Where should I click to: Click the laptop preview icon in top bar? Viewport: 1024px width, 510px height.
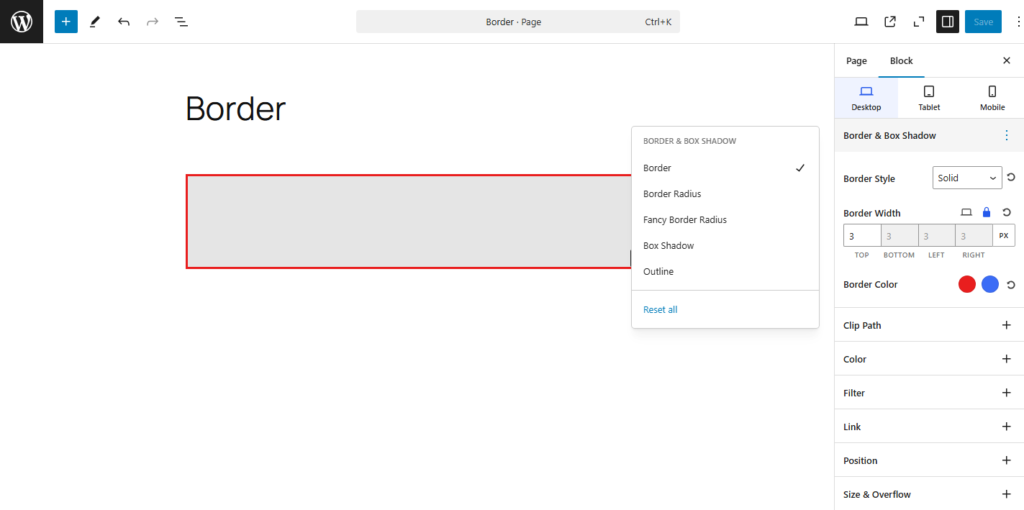[861, 22]
